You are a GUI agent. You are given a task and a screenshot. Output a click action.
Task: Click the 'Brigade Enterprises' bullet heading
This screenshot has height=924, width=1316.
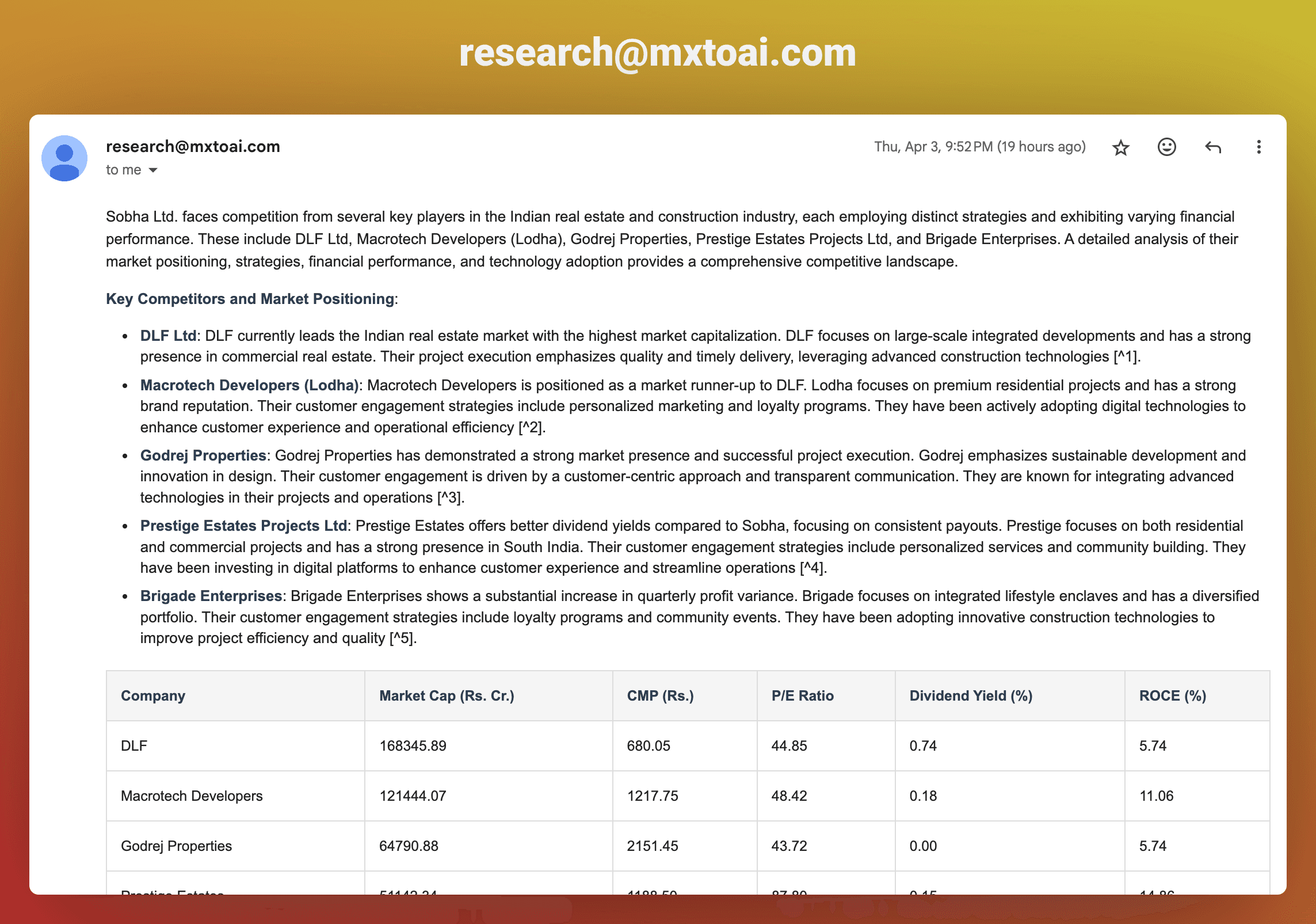click(x=211, y=596)
